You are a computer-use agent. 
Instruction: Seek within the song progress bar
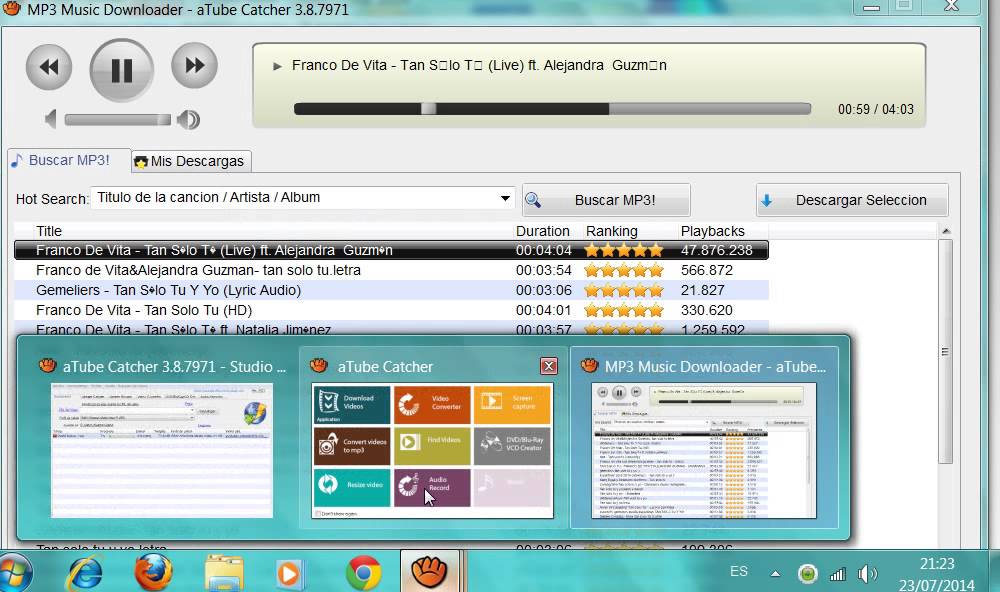pos(552,109)
